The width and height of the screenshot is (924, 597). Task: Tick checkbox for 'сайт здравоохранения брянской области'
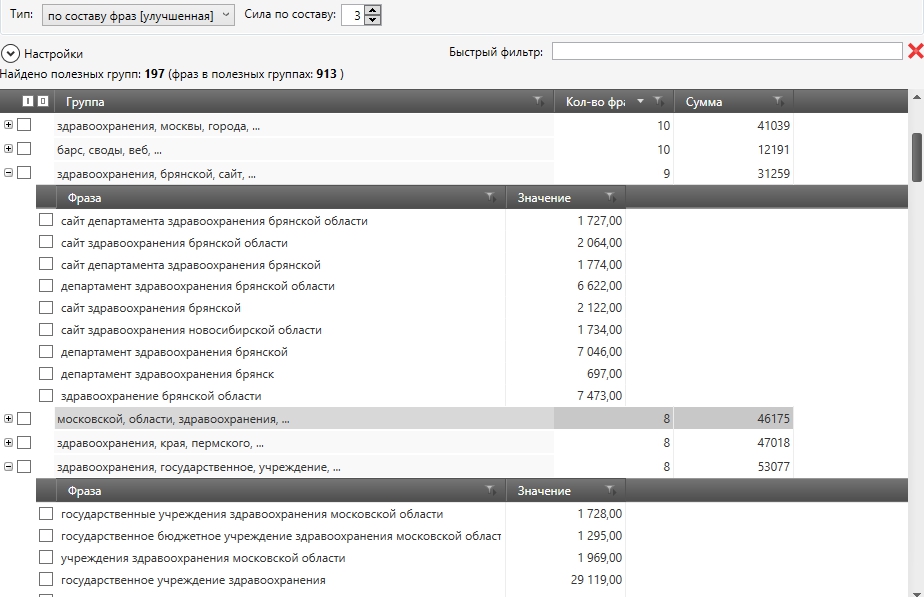click(45, 243)
